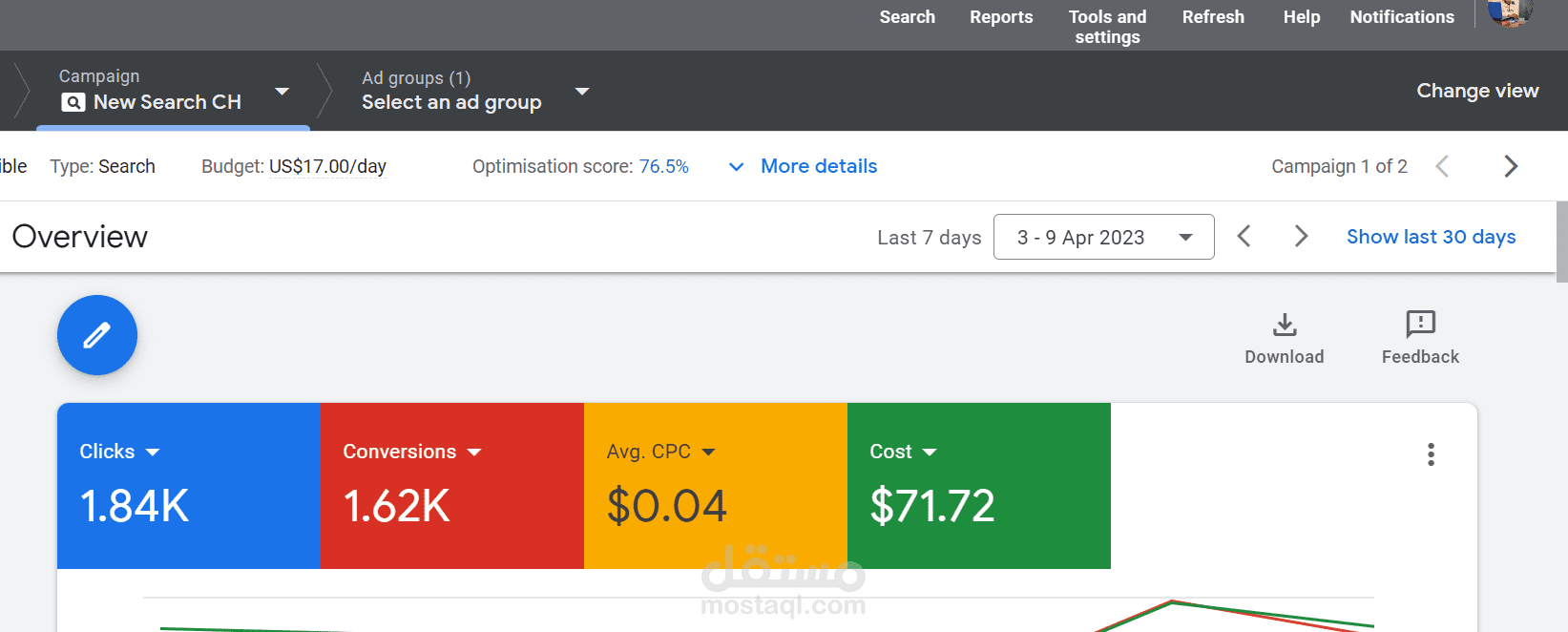1568x632 pixels.
Task: Click the Show last 30 days link
Action: [x=1431, y=237]
